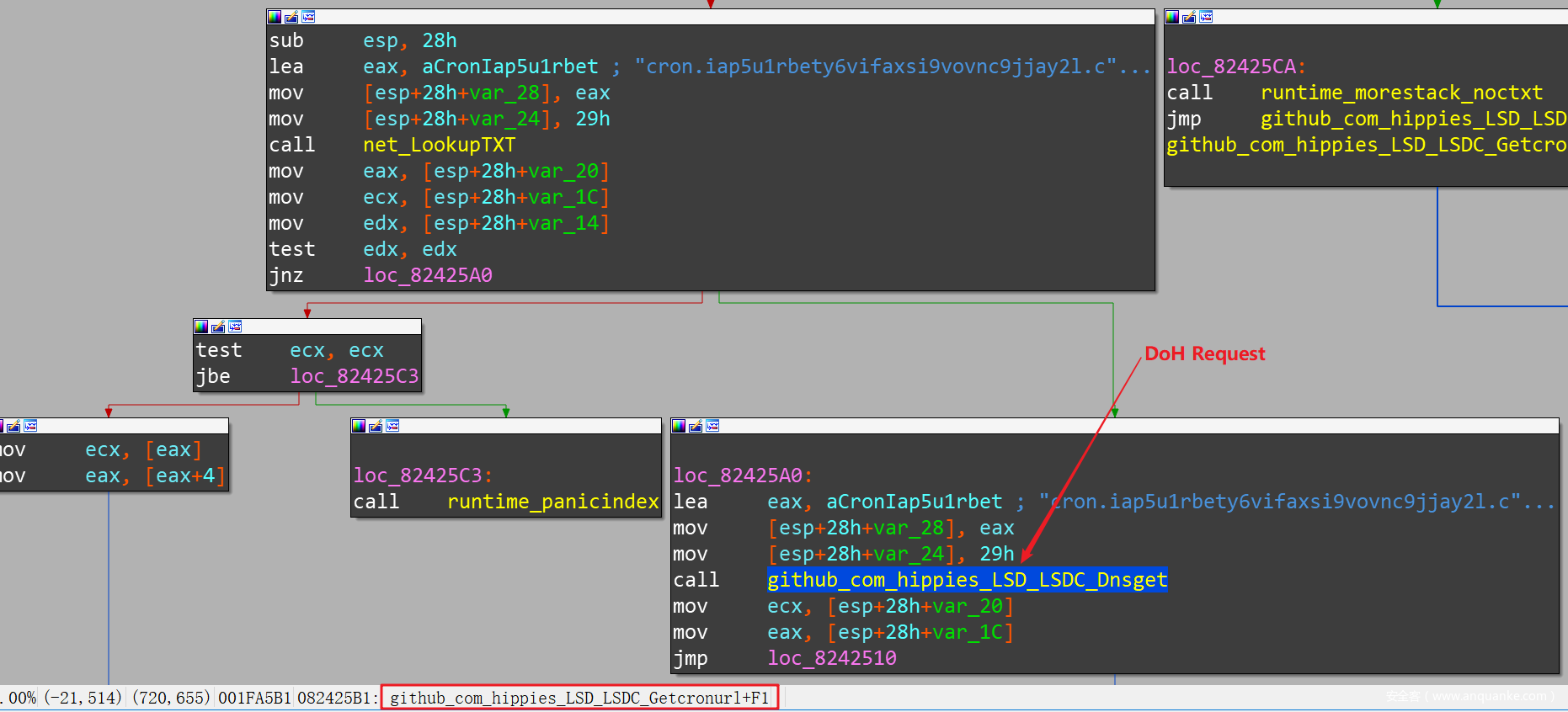Click the title bar of the test ecx node
Image resolution: width=1568 pixels, height=712 pixels.
pyautogui.click(x=307, y=327)
